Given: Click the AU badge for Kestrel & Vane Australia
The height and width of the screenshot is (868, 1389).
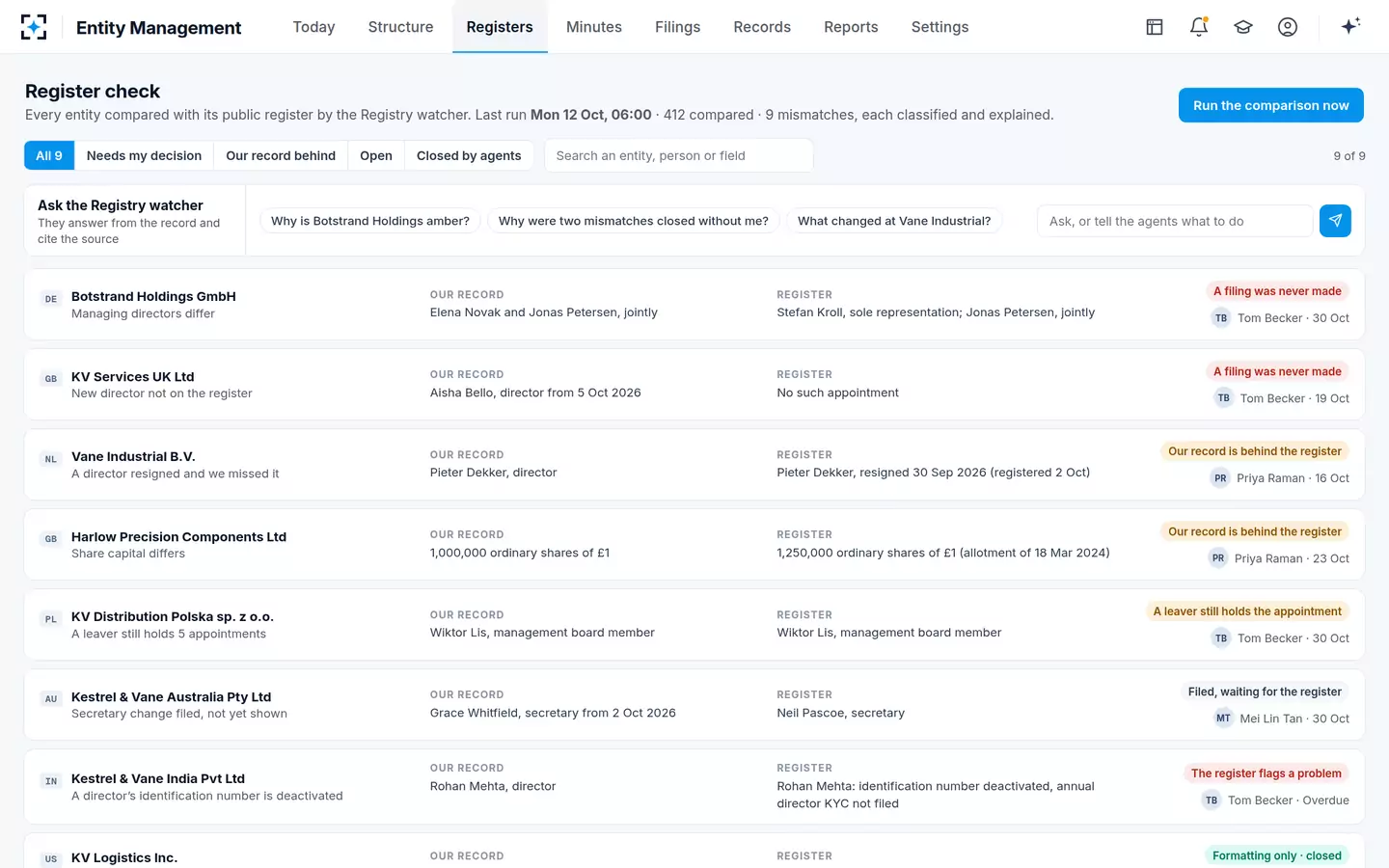Looking at the screenshot, I should (x=51, y=699).
